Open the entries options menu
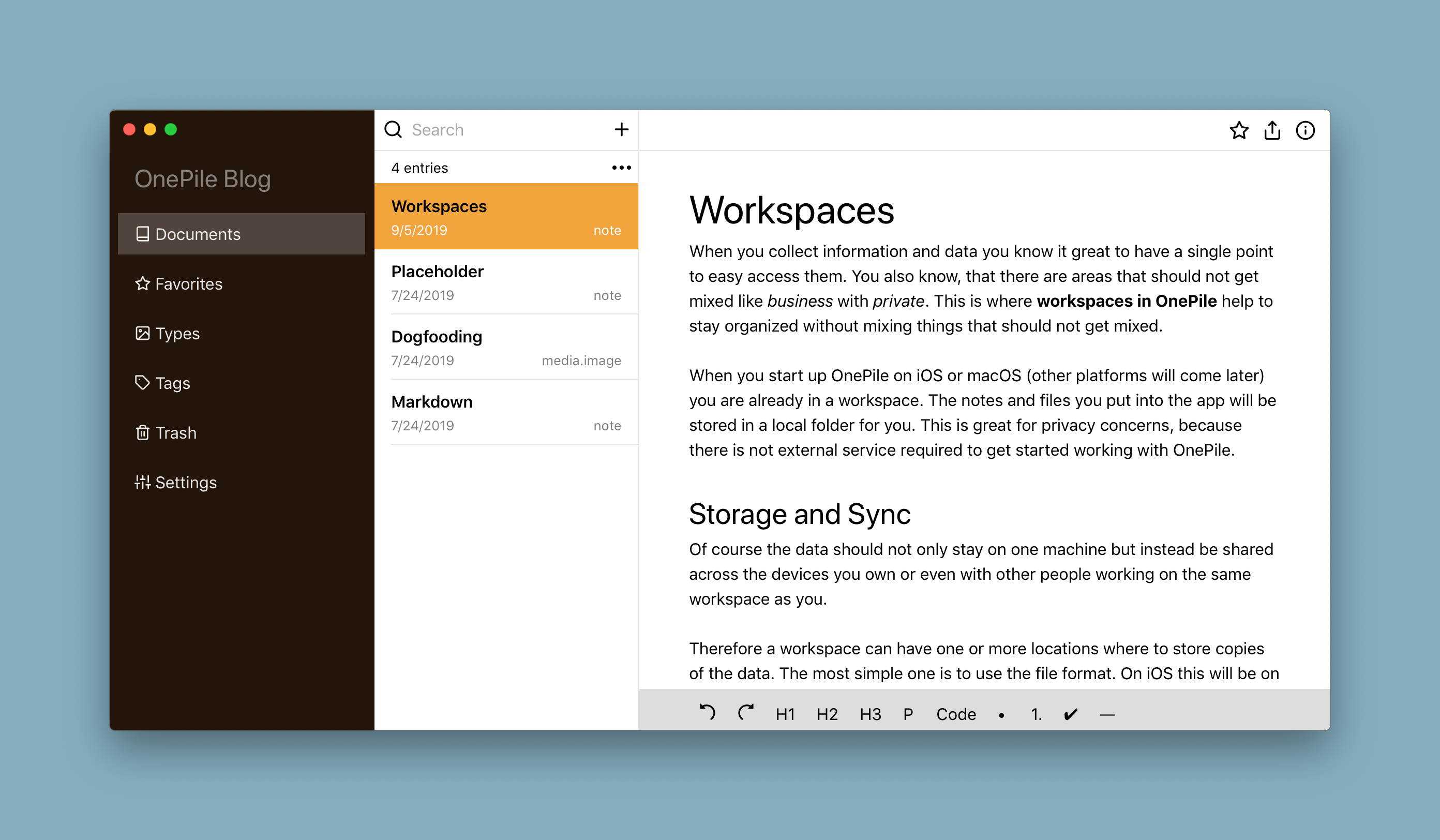This screenshot has width=1440, height=840. coord(621,167)
